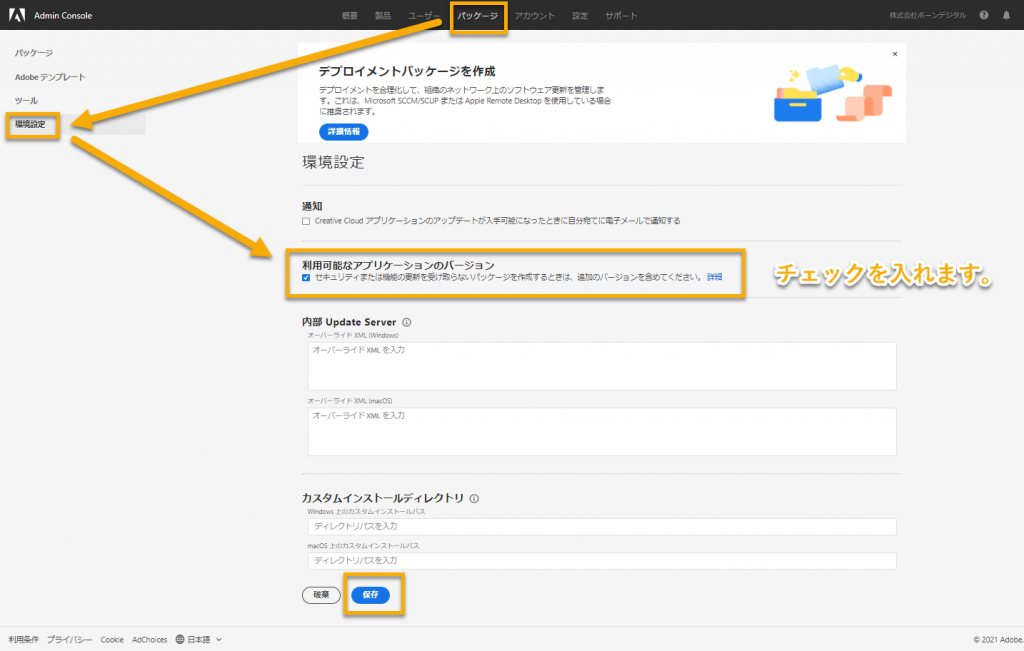Viewport: 1024px width, 651px height.
Task: Close the デプロイメントパッケージを作成 banner
Action: pos(895,54)
